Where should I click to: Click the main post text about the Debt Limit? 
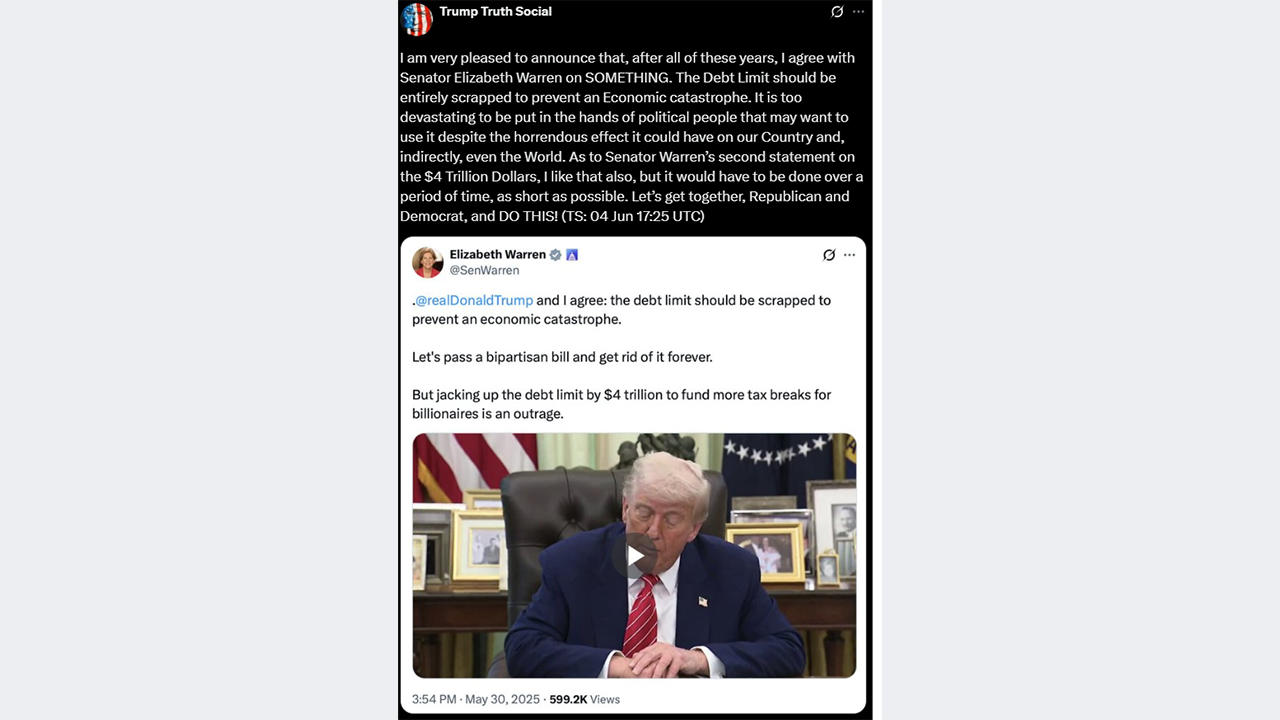tap(632, 137)
